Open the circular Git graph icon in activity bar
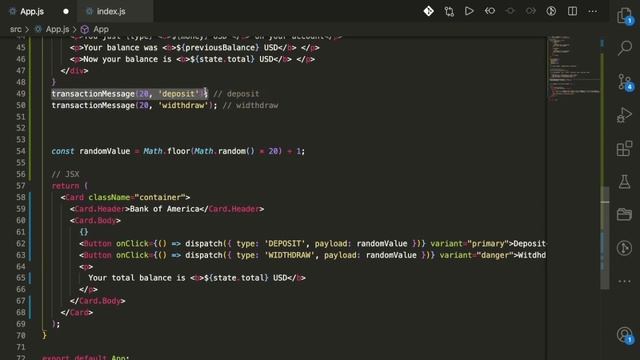This screenshot has height=360, width=640. [x=624, y=248]
